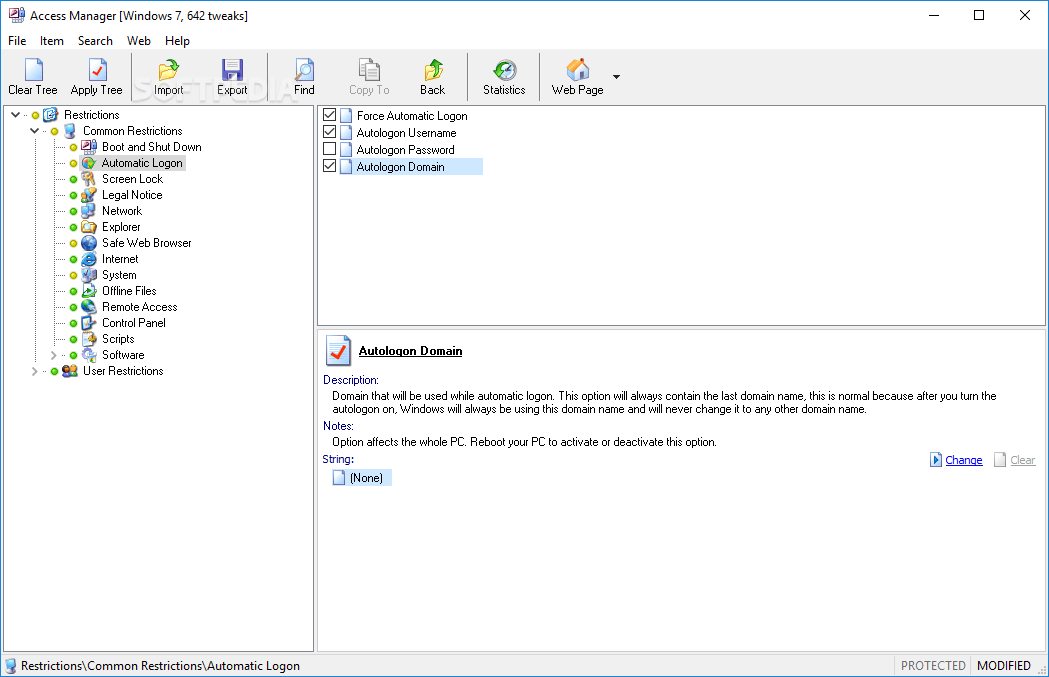Viewport: 1049px width, 677px height.
Task: Activate the Find tool
Action: pyautogui.click(x=303, y=76)
